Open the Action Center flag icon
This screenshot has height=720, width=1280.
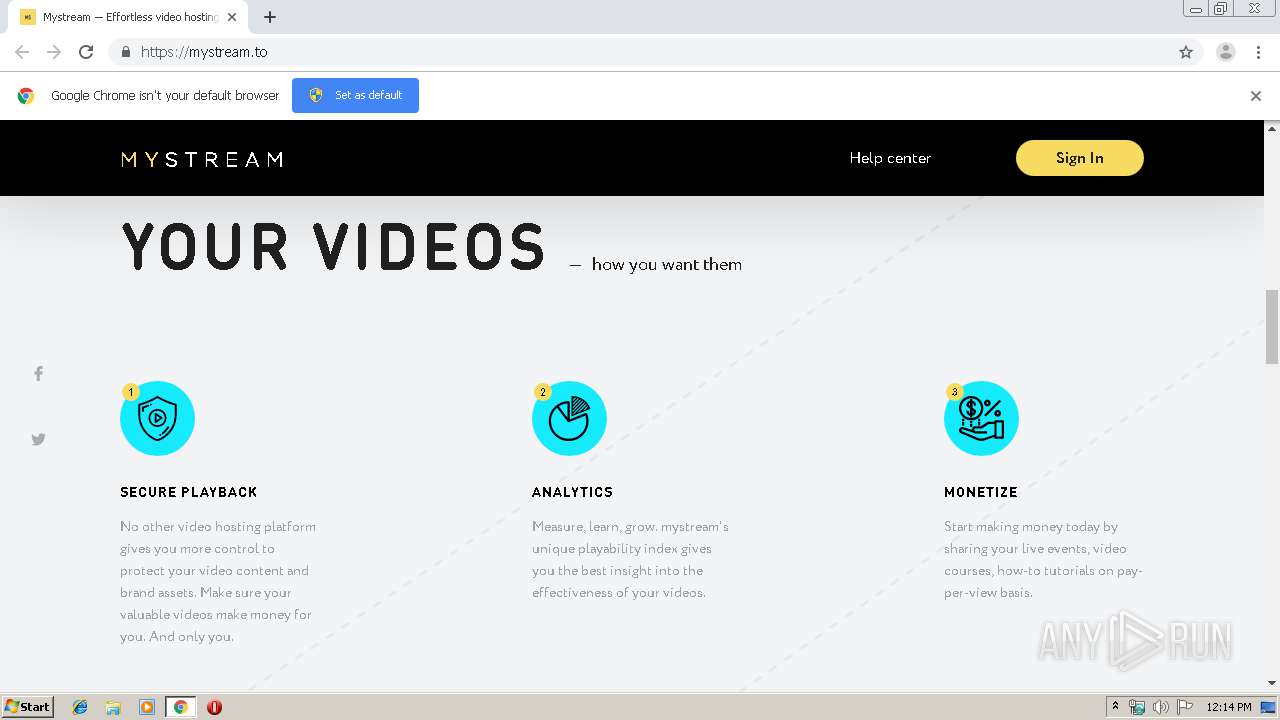[x=1184, y=707]
